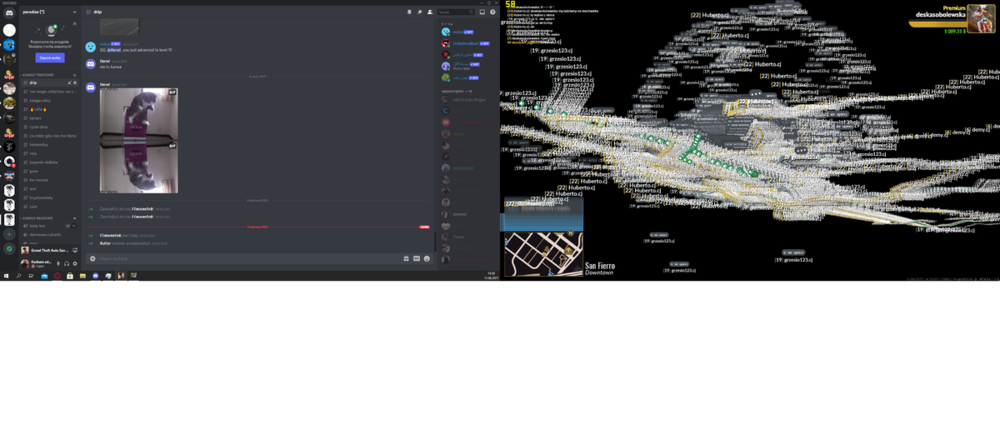Open Discord inbox icon in header

482,11
